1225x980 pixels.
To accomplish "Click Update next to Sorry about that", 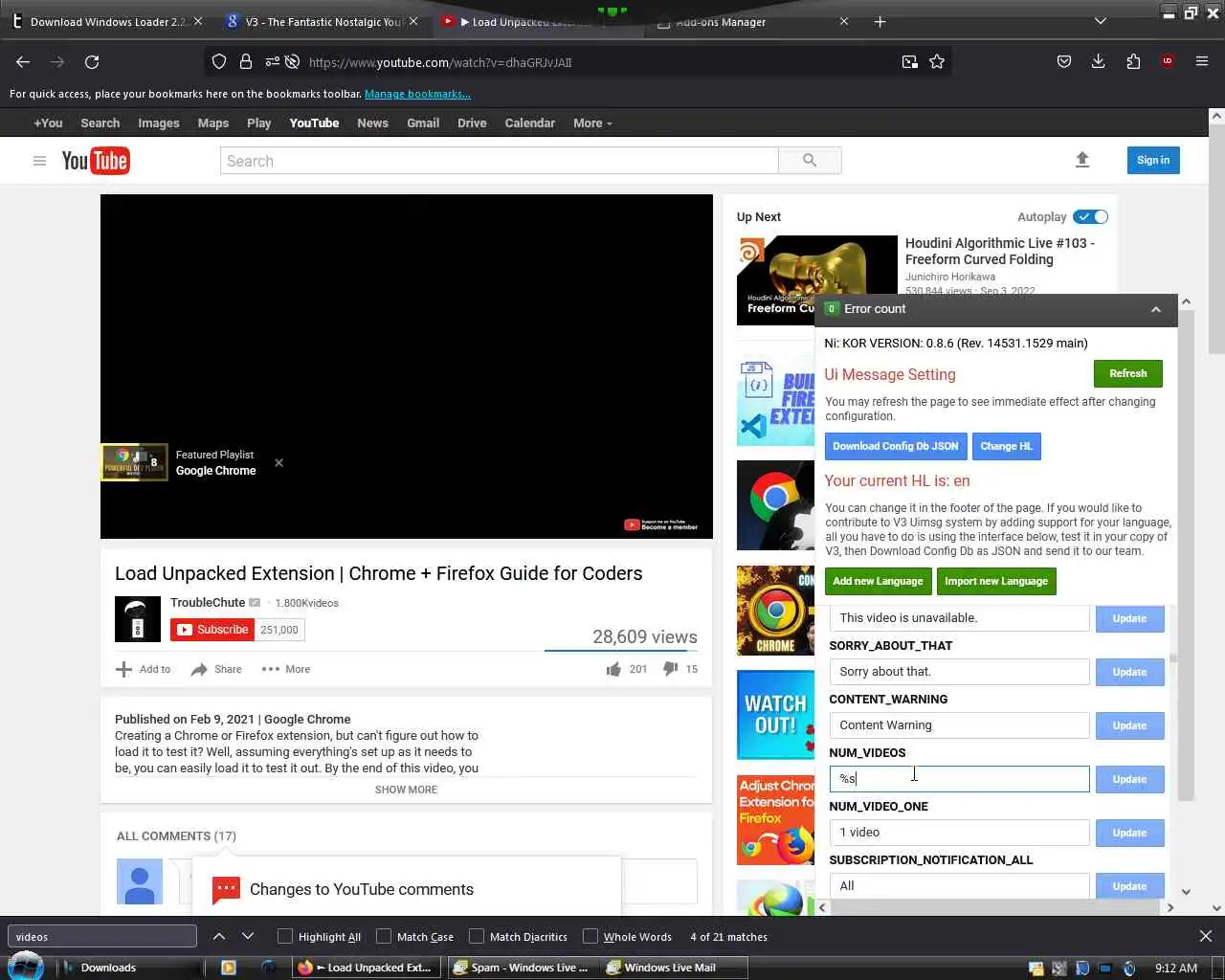I will pos(1129,672).
